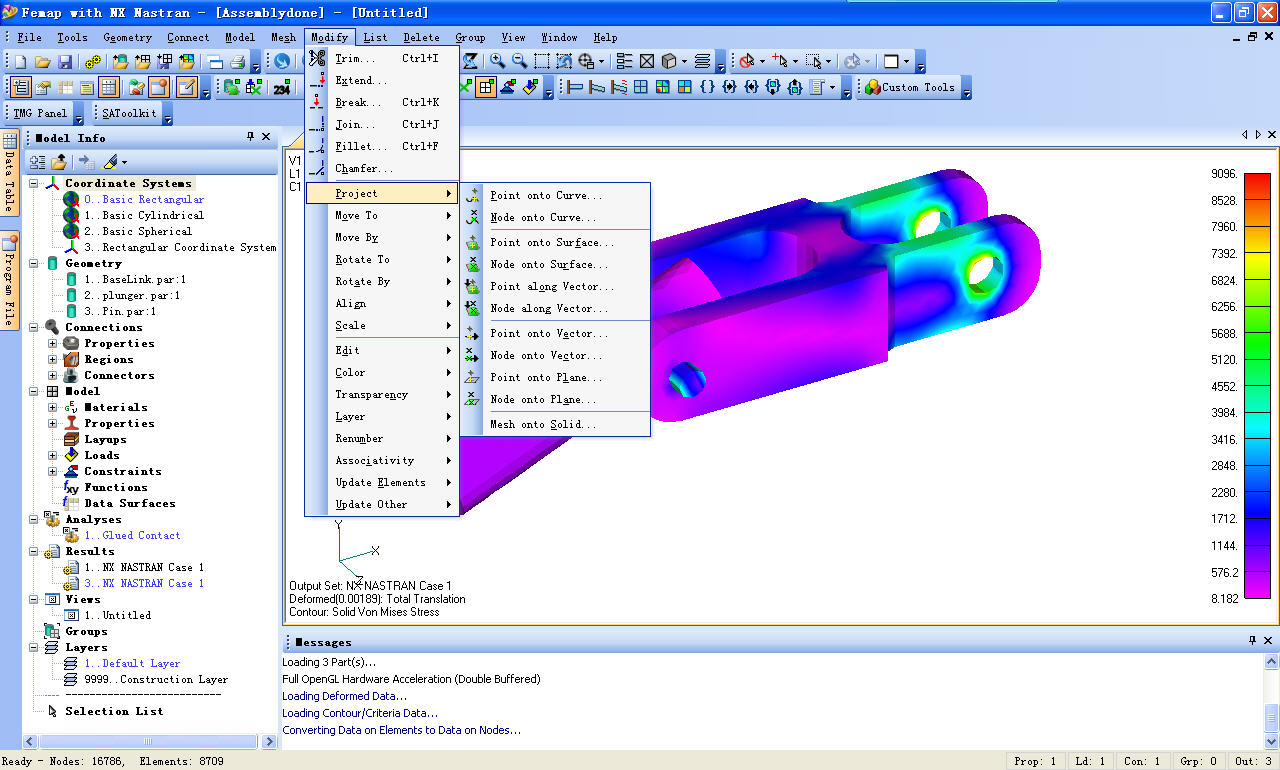Click the Custom Tools label button

pos(918,88)
